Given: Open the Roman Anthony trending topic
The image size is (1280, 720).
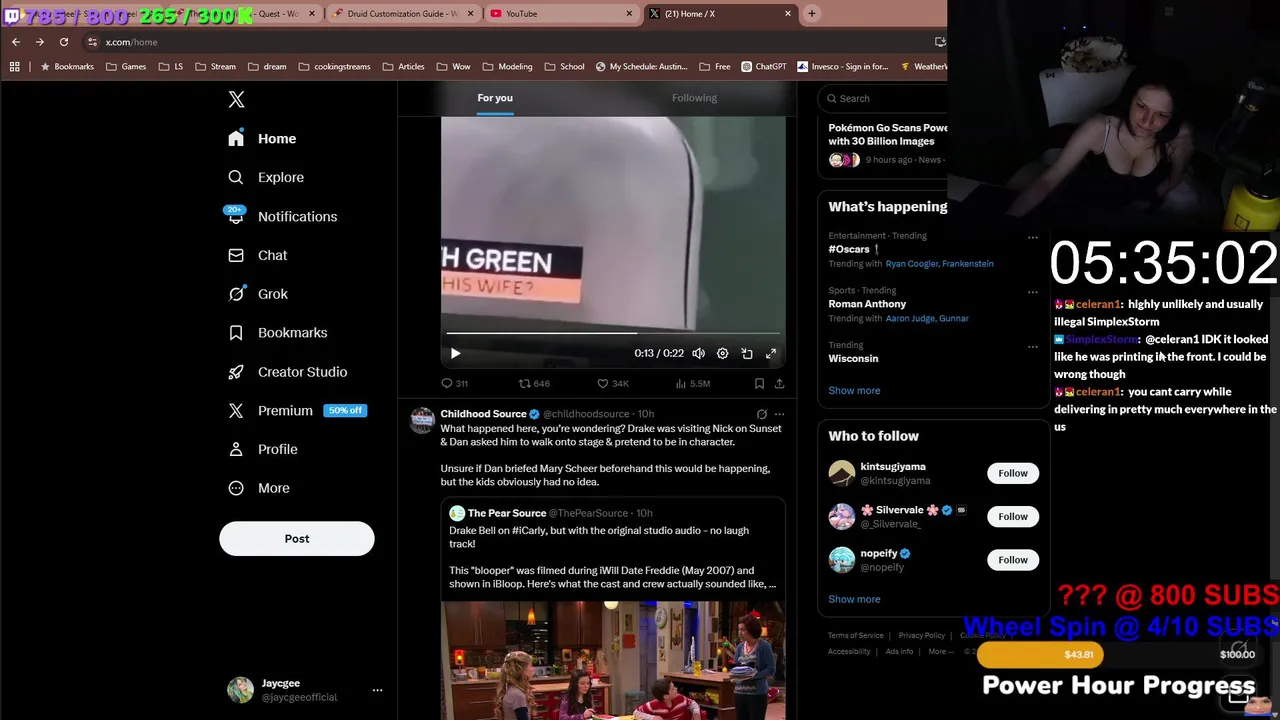Looking at the screenshot, I should tap(867, 304).
